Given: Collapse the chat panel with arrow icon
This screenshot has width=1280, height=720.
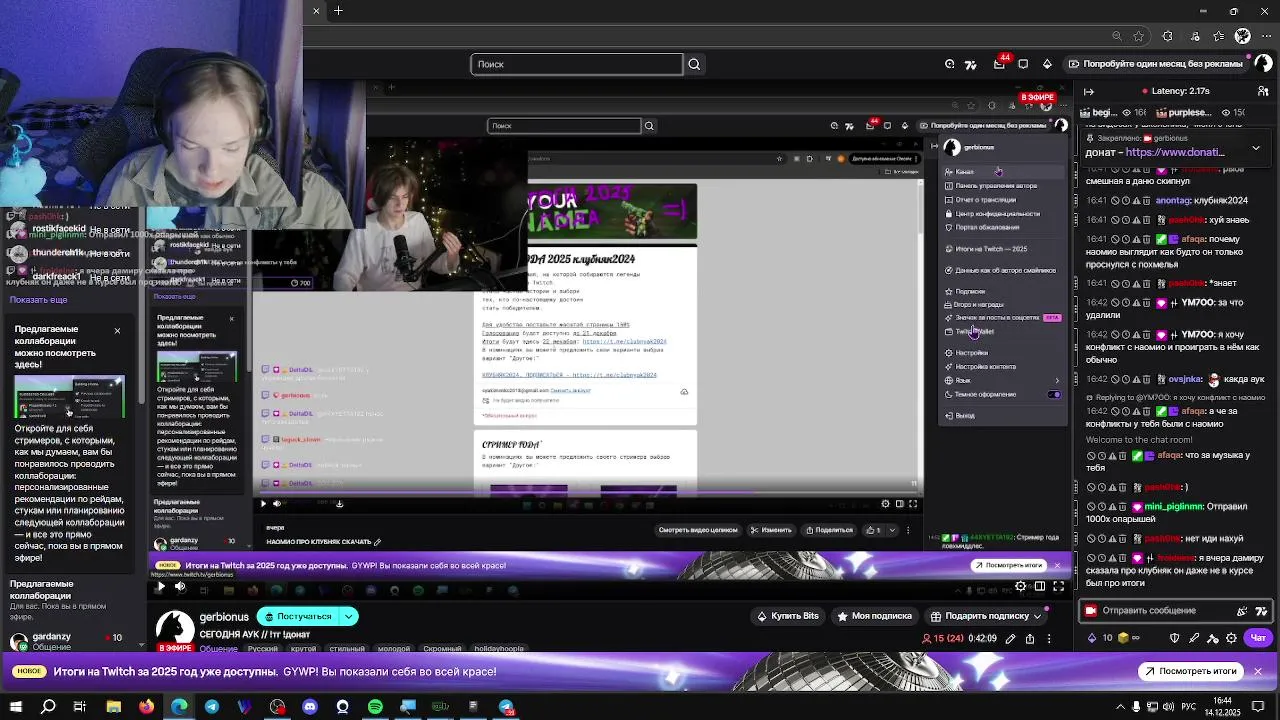Looking at the screenshot, I should [x=1089, y=91].
